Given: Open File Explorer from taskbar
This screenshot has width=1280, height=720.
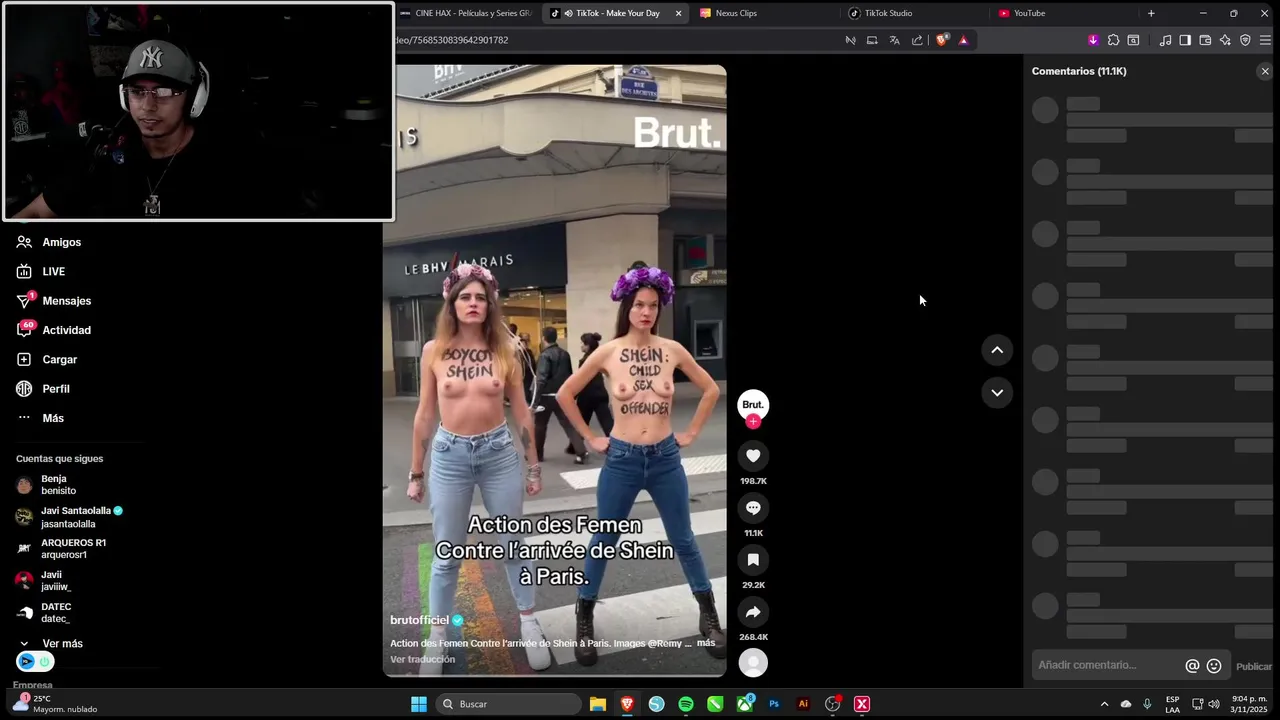Looking at the screenshot, I should click(597, 704).
